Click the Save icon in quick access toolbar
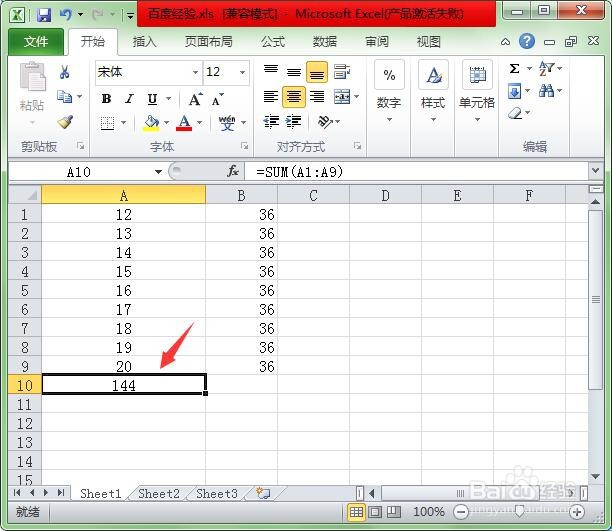612x531 pixels. (x=44, y=15)
